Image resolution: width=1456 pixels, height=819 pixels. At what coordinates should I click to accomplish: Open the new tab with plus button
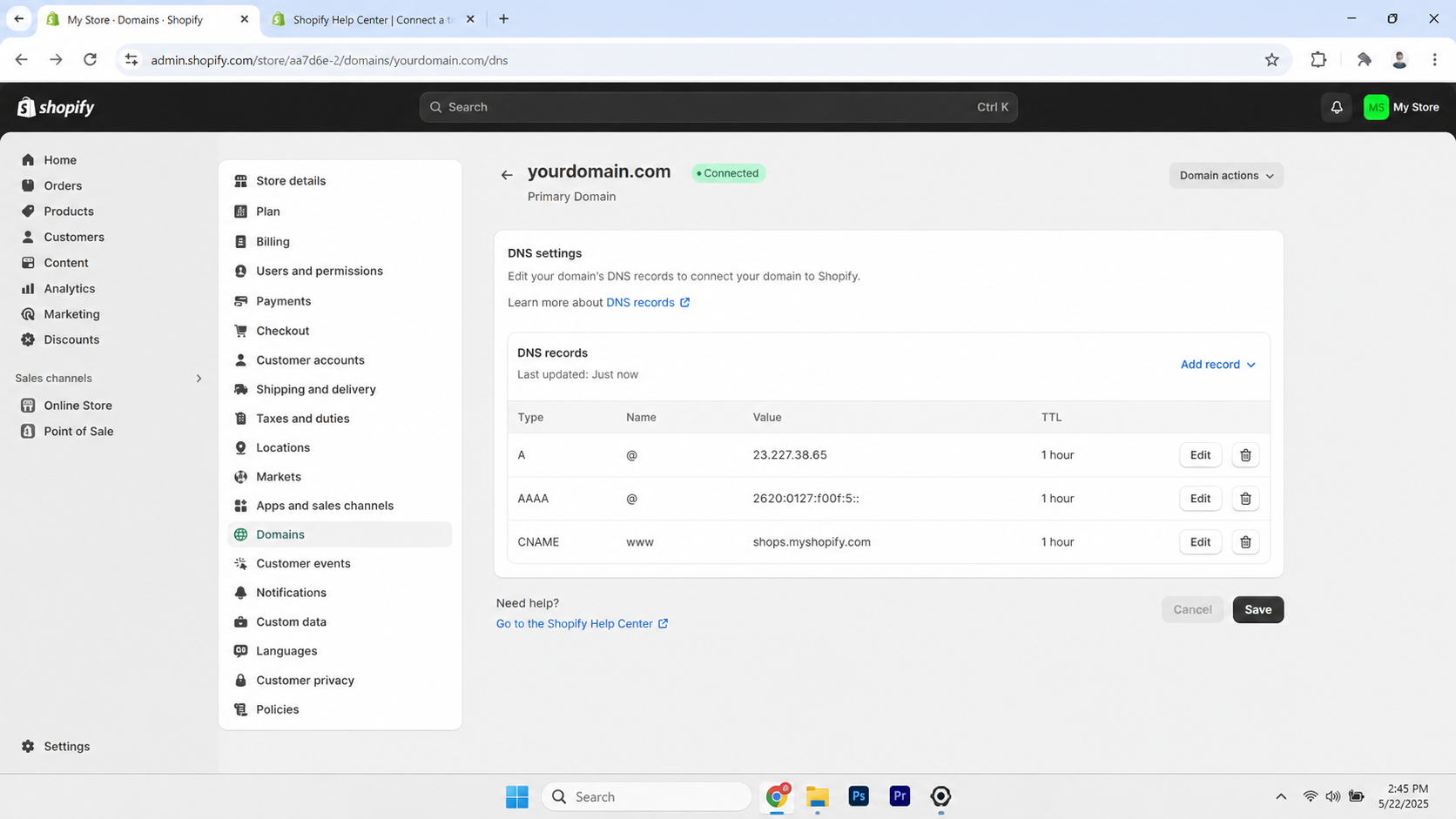(x=503, y=19)
